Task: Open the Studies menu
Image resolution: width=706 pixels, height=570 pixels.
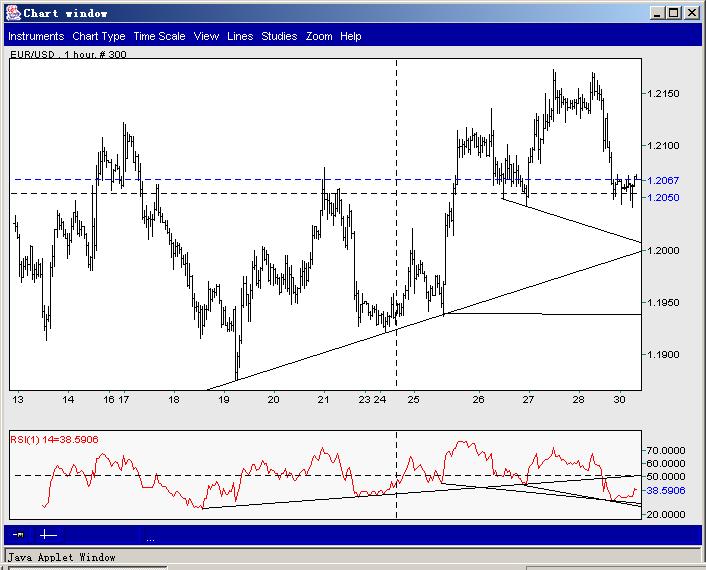Action: (279, 36)
